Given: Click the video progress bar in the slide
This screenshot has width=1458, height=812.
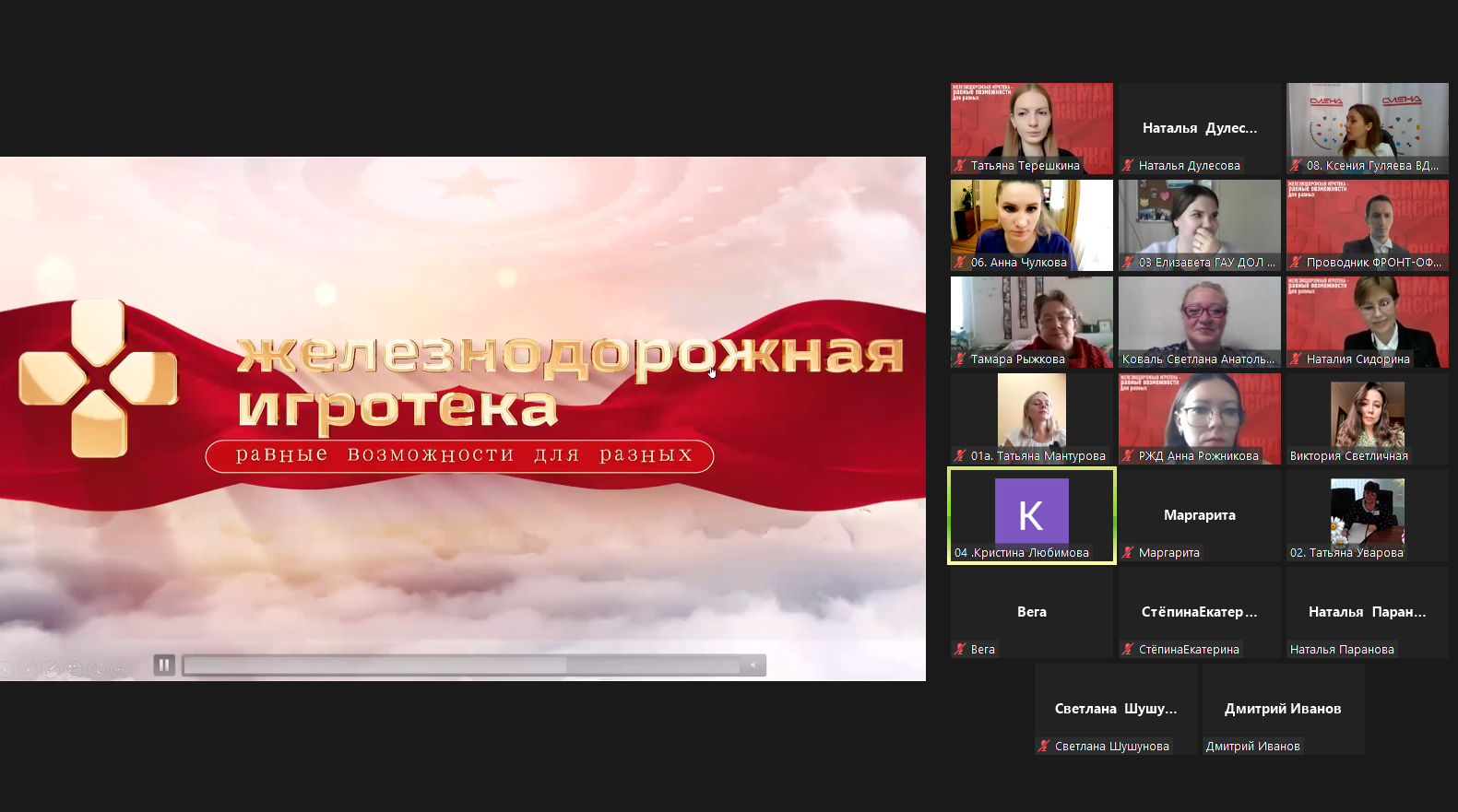Looking at the screenshot, I should pyautogui.click(x=461, y=665).
